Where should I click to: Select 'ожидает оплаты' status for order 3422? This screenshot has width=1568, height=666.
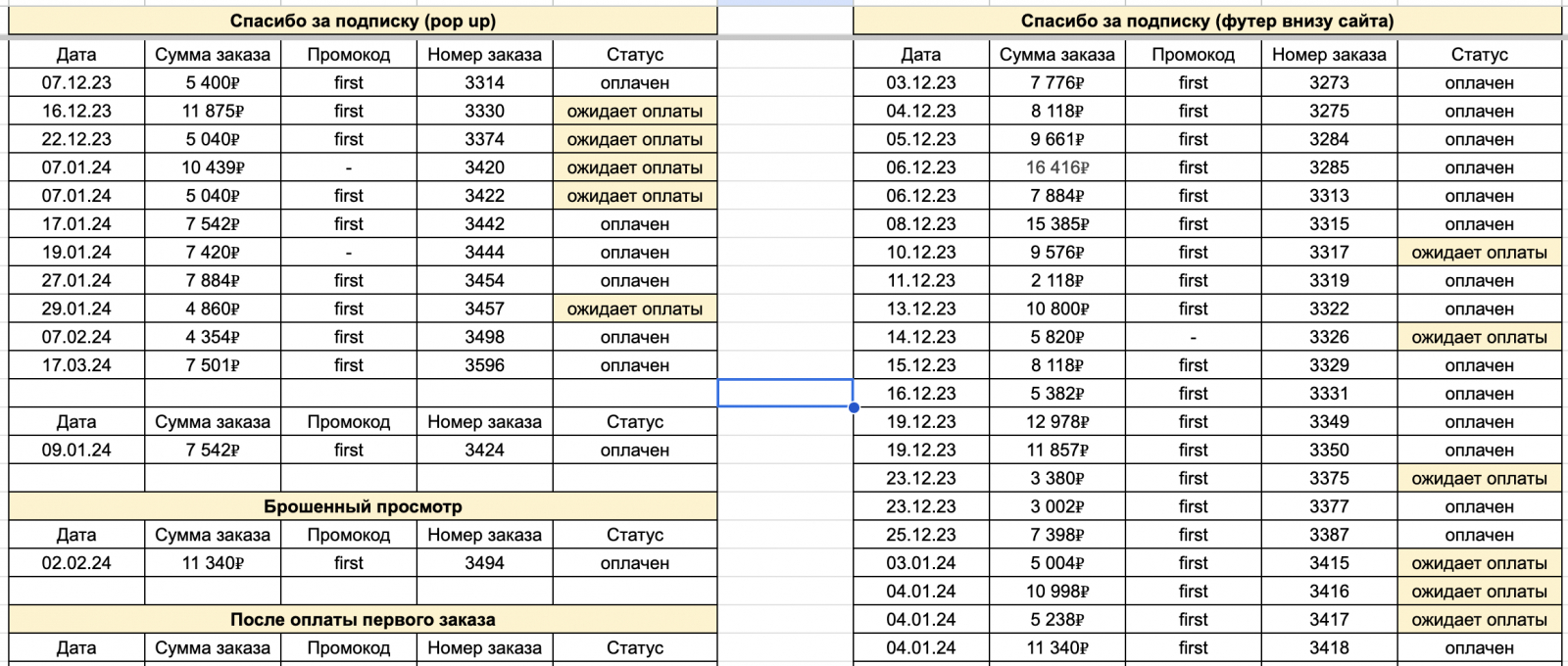tap(635, 196)
